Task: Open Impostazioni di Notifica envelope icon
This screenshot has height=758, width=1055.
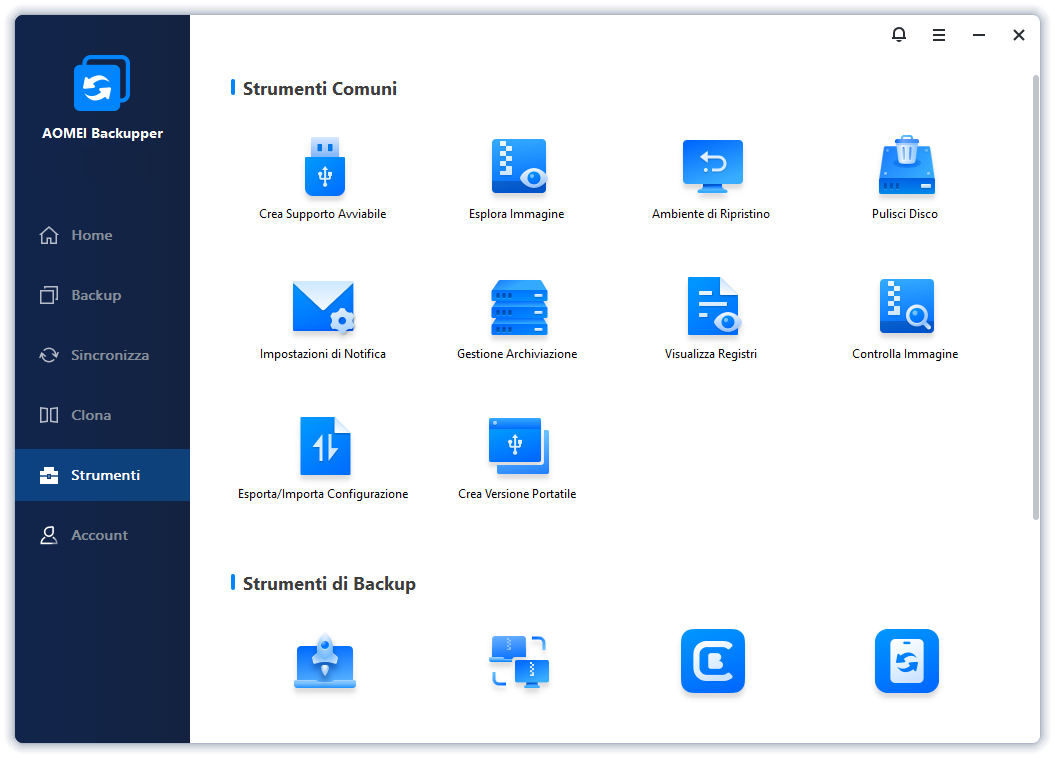Action: [323, 307]
